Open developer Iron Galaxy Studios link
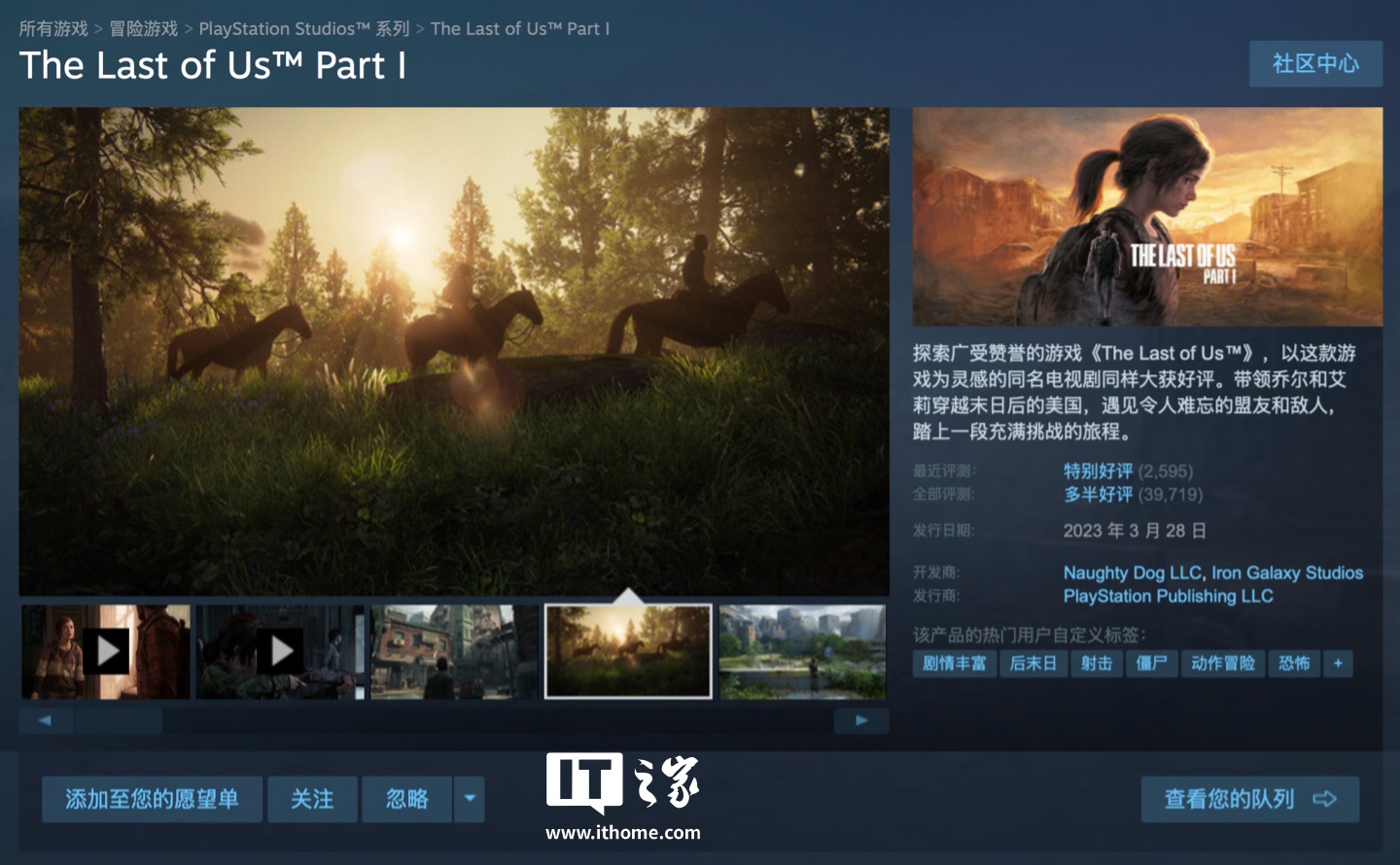 click(1287, 572)
